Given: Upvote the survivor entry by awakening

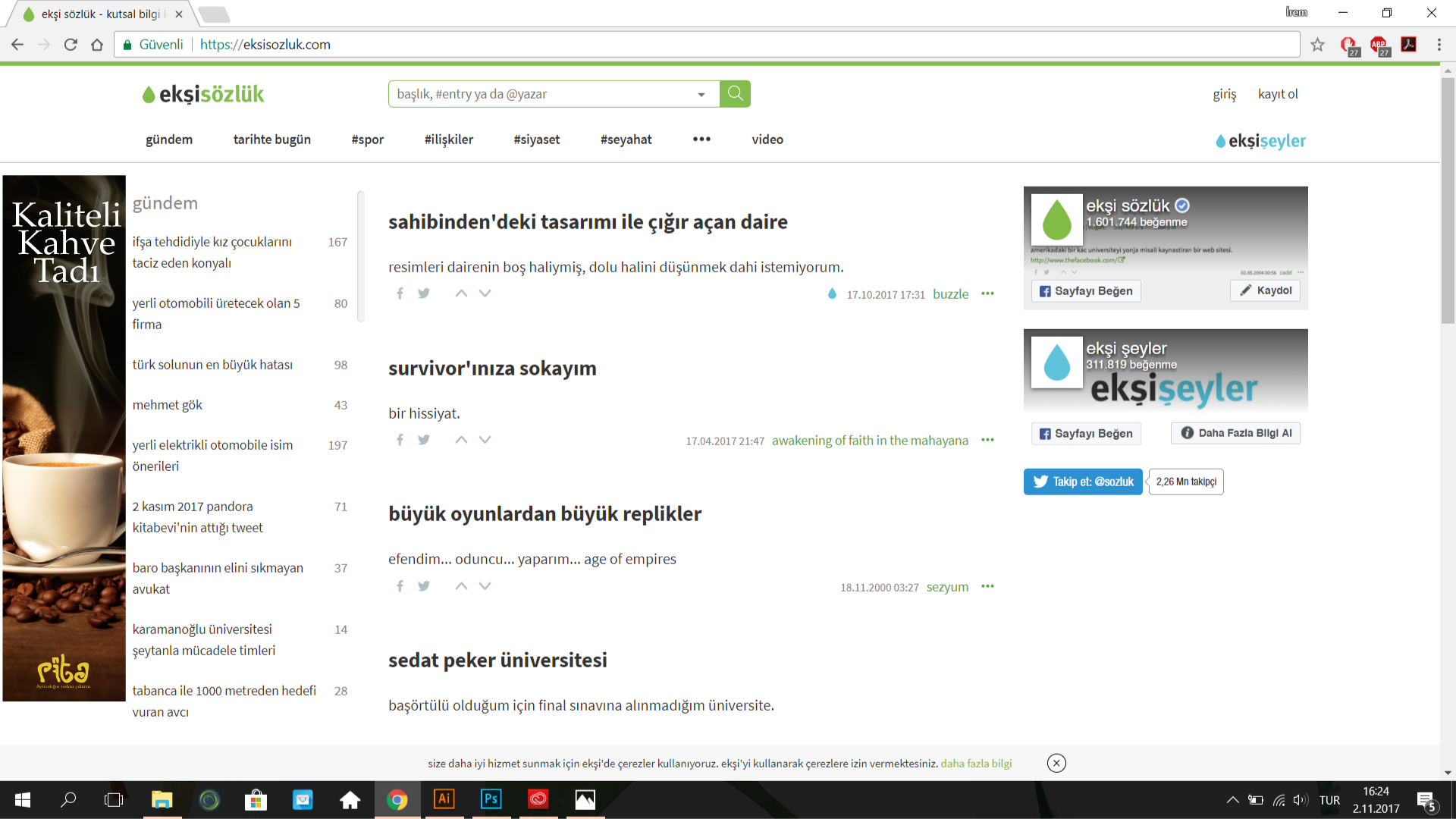Looking at the screenshot, I should point(461,440).
